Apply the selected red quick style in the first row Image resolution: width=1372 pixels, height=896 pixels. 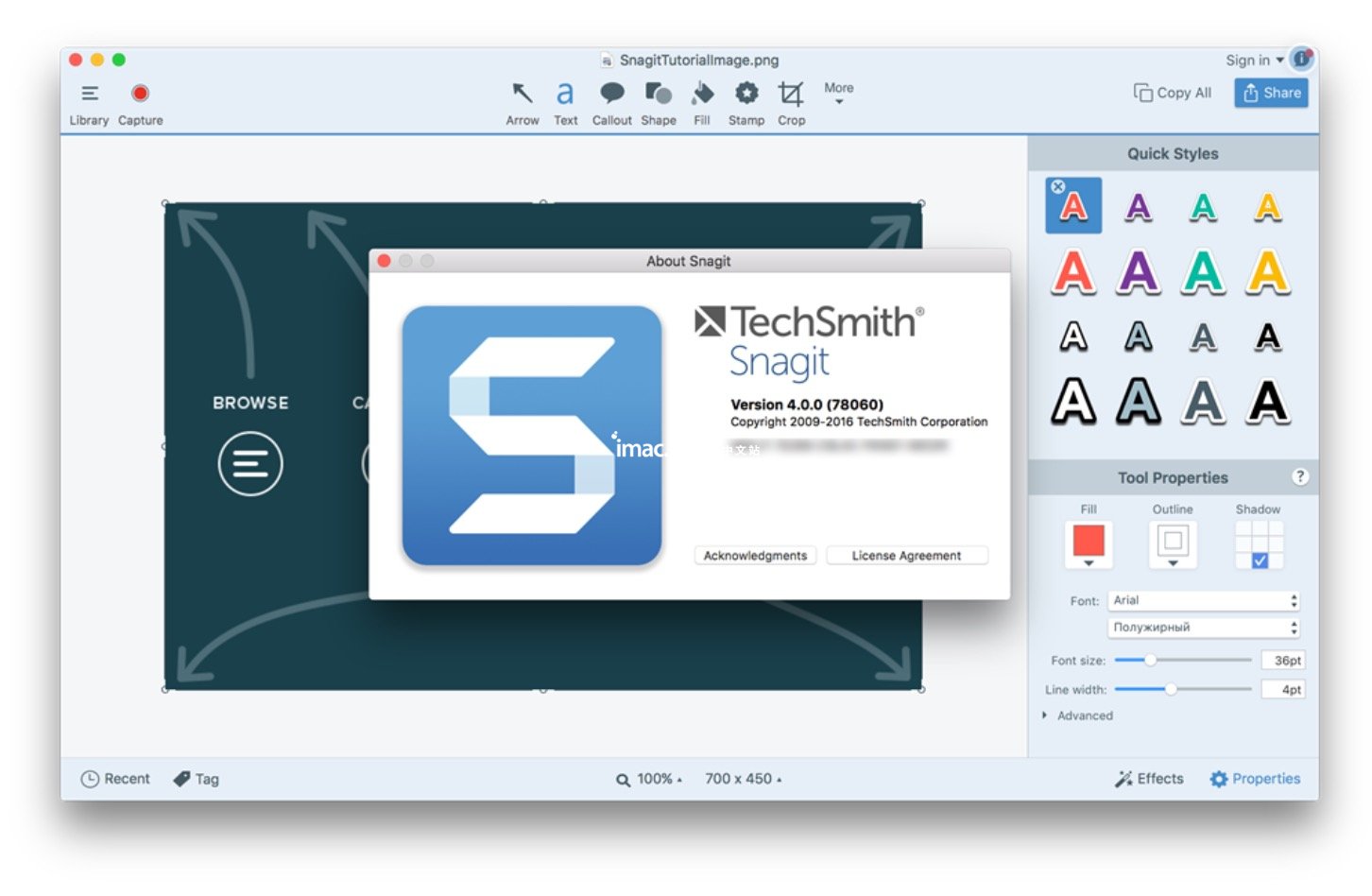(x=1073, y=206)
